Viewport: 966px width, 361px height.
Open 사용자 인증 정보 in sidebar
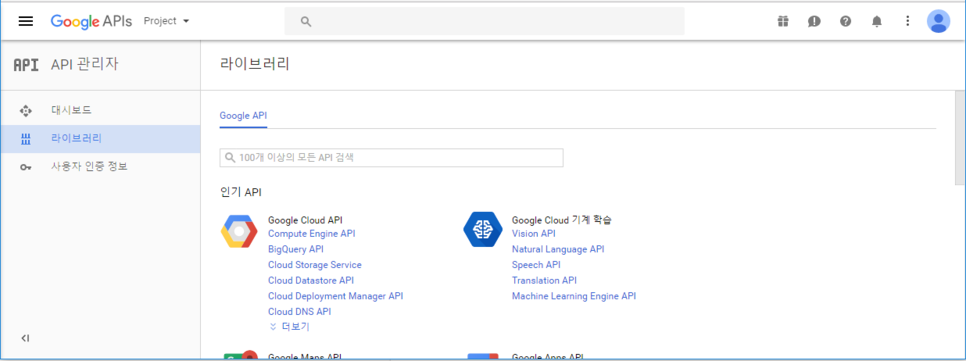pos(100,166)
